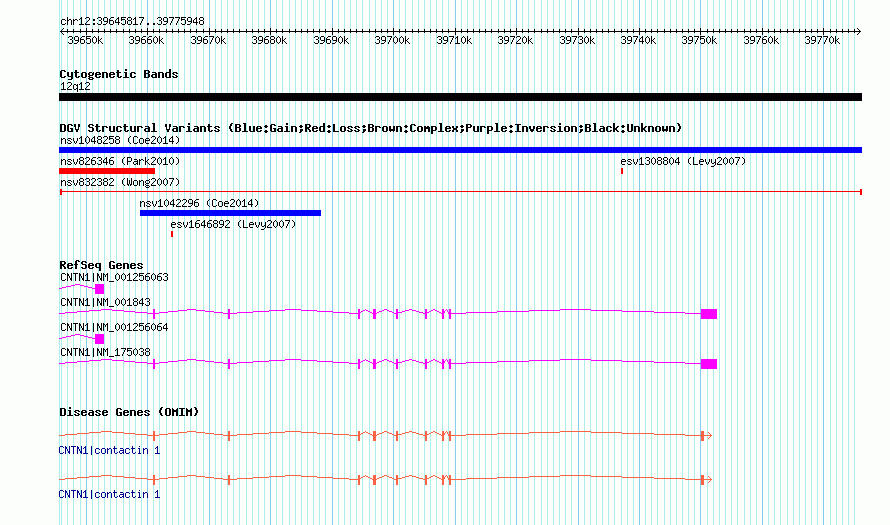Select the large terminal exon of NM_175038
This screenshot has height=525, width=890.
[x=709, y=364]
